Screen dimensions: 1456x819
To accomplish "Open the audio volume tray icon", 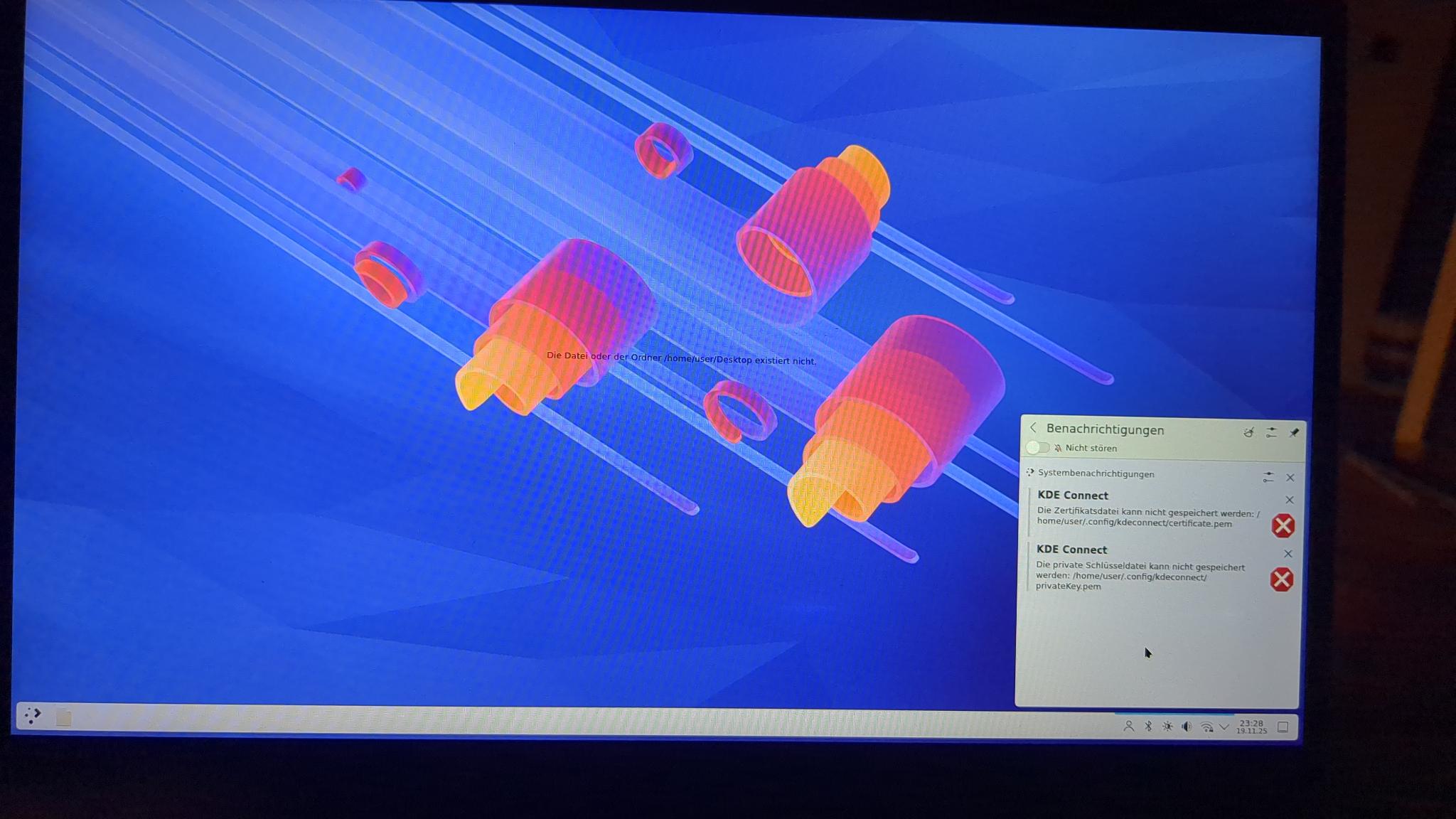I will point(1187,727).
